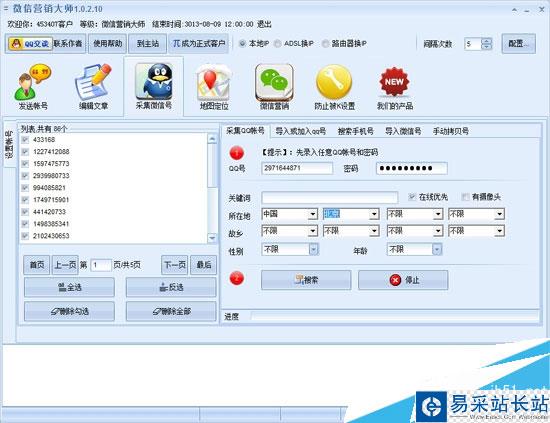
Task: Toggle the 在线优先 checkbox
Action: click(x=412, y=197)
